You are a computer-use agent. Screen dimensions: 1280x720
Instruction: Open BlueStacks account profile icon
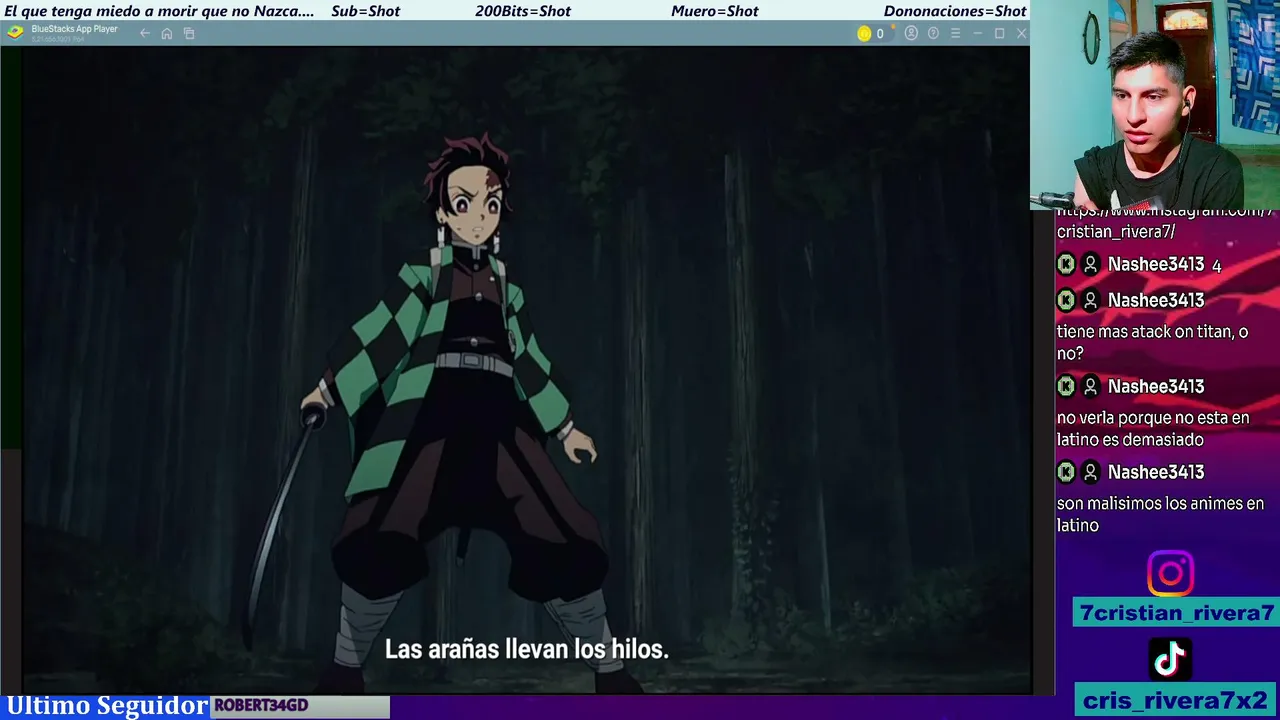[x=911, y=33]
